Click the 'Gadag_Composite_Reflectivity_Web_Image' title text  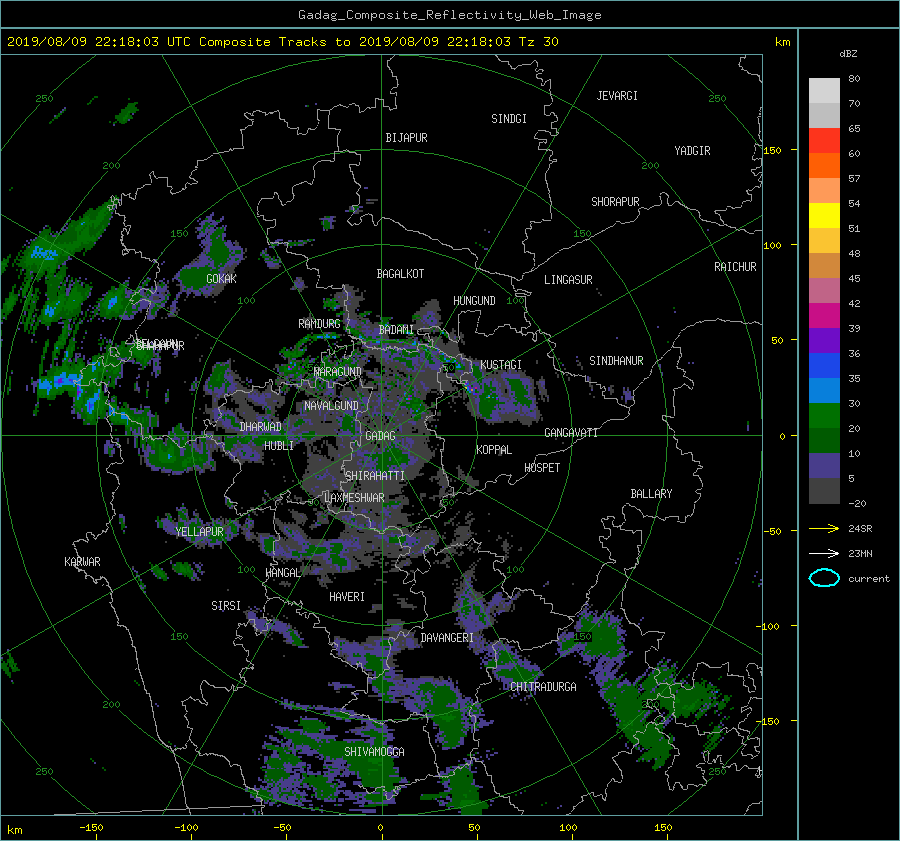[449, 15]
